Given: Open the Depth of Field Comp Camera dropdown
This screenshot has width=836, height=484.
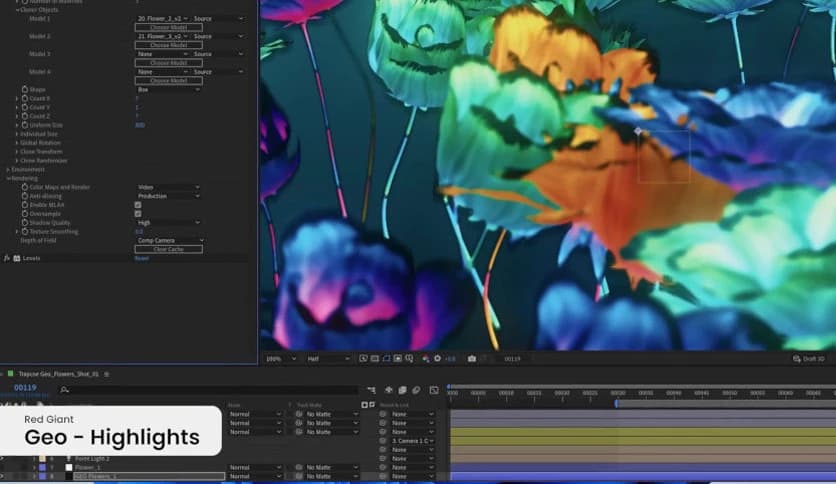Looking at the screenshot, I should [168, 240].
